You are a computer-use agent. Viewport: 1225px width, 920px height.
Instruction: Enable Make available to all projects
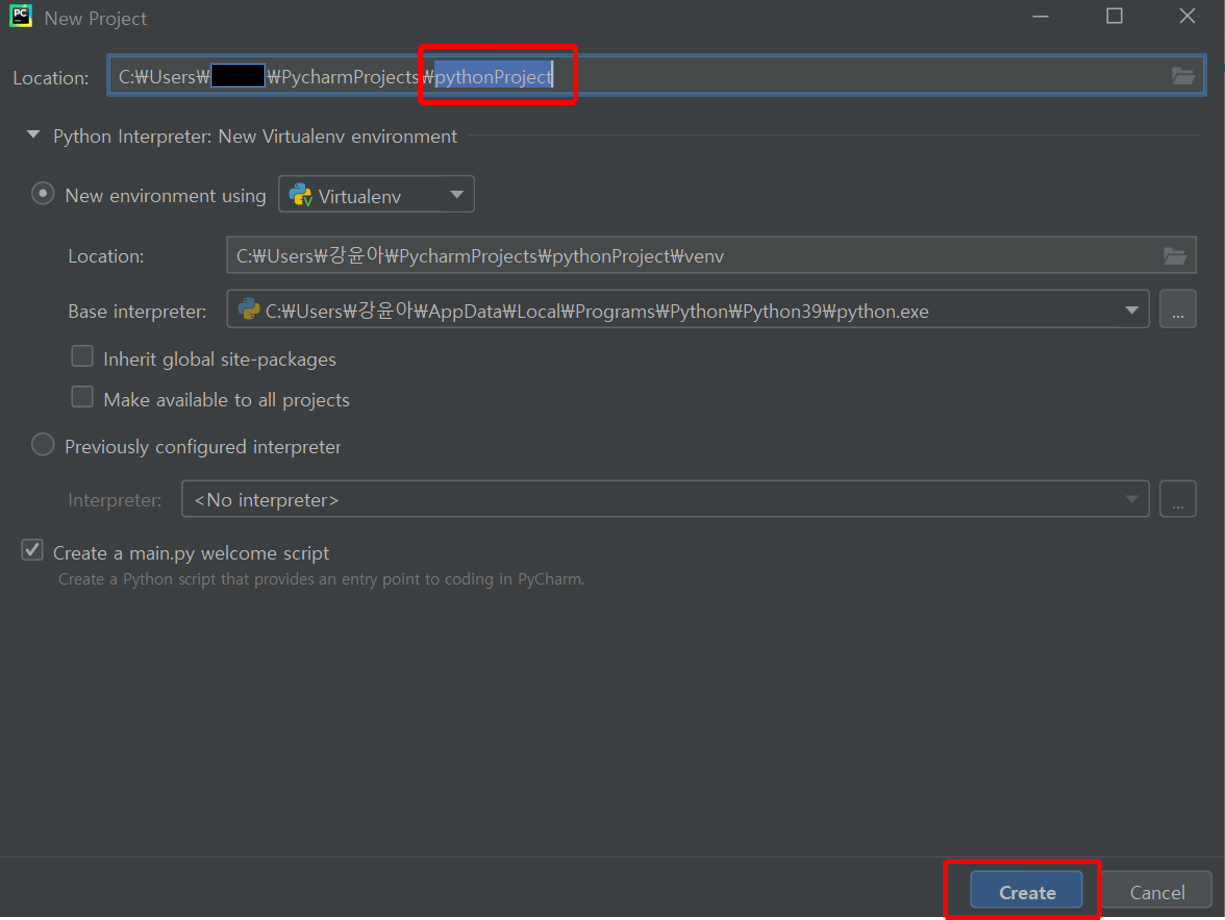coord(82,397)
